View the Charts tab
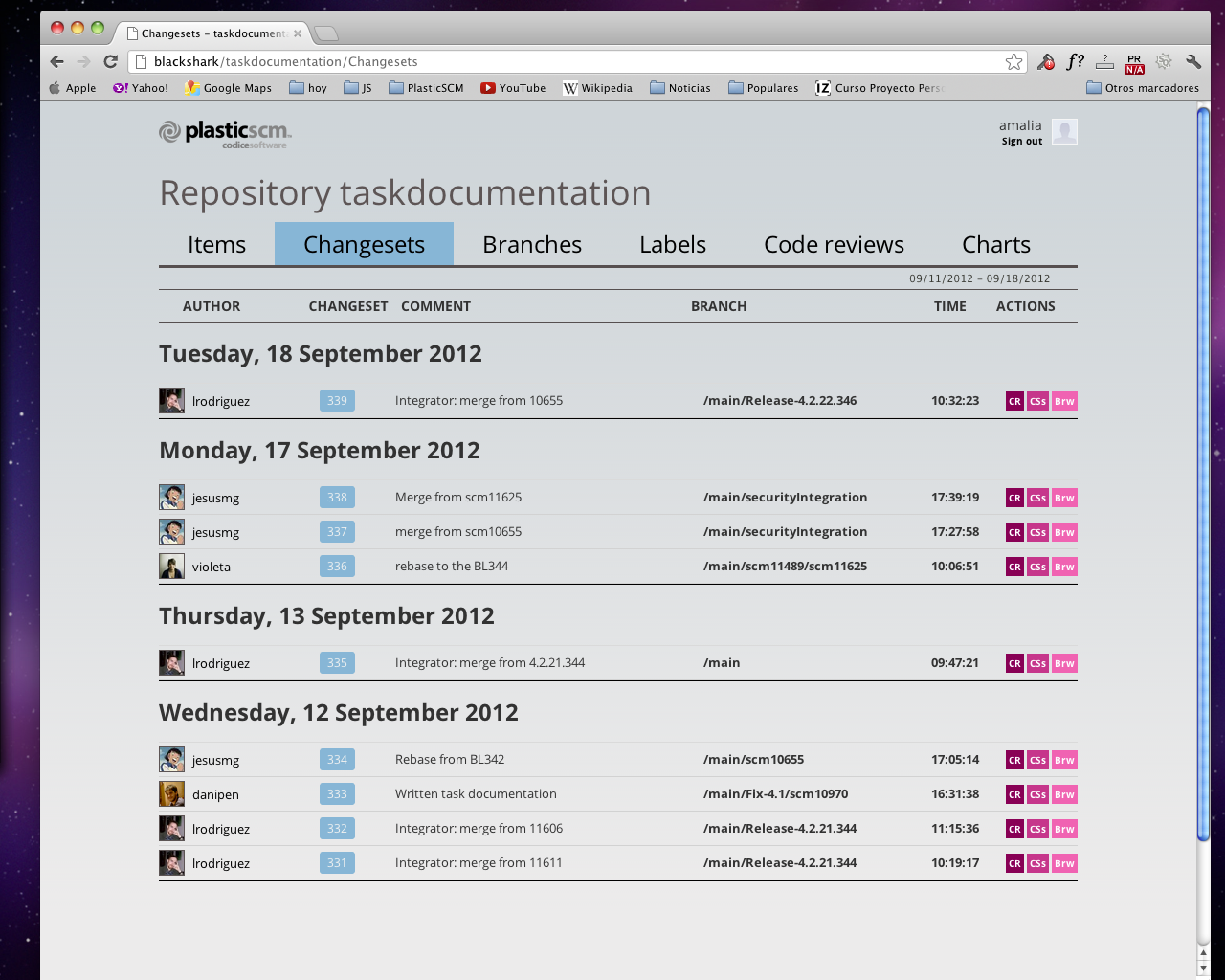Image resolution: width=1225 pixels, height=980 pixels. click(x=996, y=244)
